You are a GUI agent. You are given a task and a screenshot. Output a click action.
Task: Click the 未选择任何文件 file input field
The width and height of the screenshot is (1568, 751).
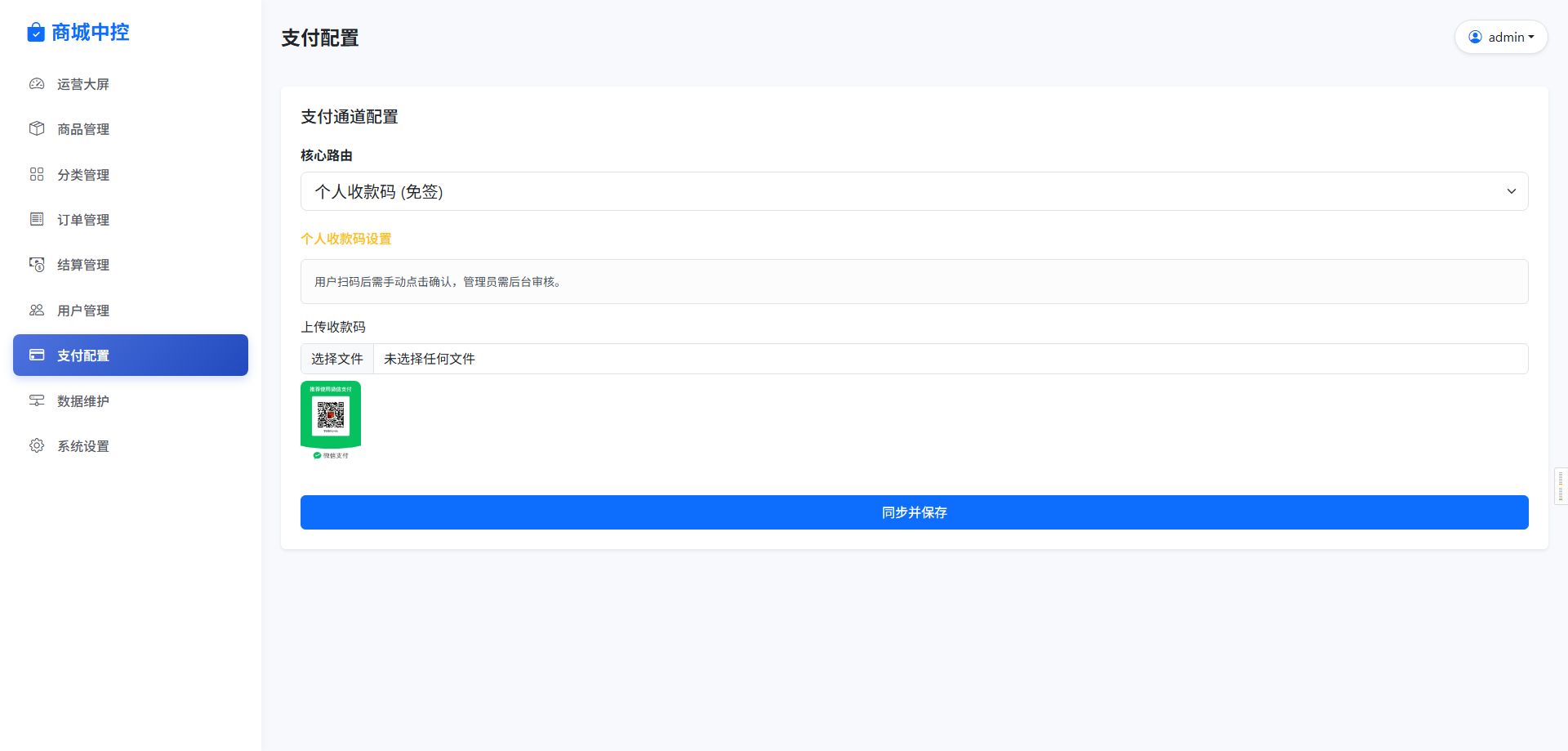914,359
